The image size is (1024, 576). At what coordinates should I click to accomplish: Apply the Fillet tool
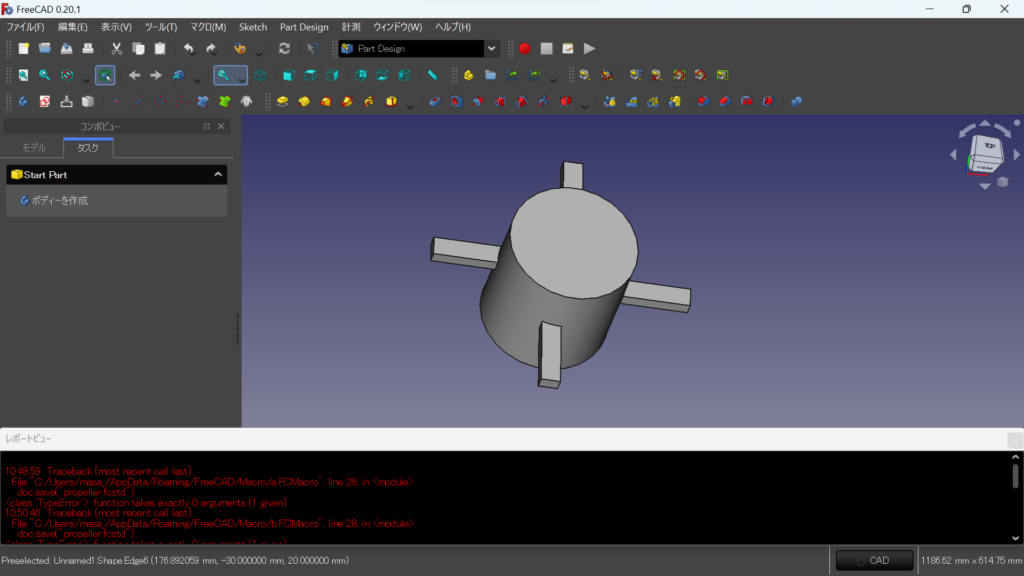pyautogui.click(x=703, y=101)
